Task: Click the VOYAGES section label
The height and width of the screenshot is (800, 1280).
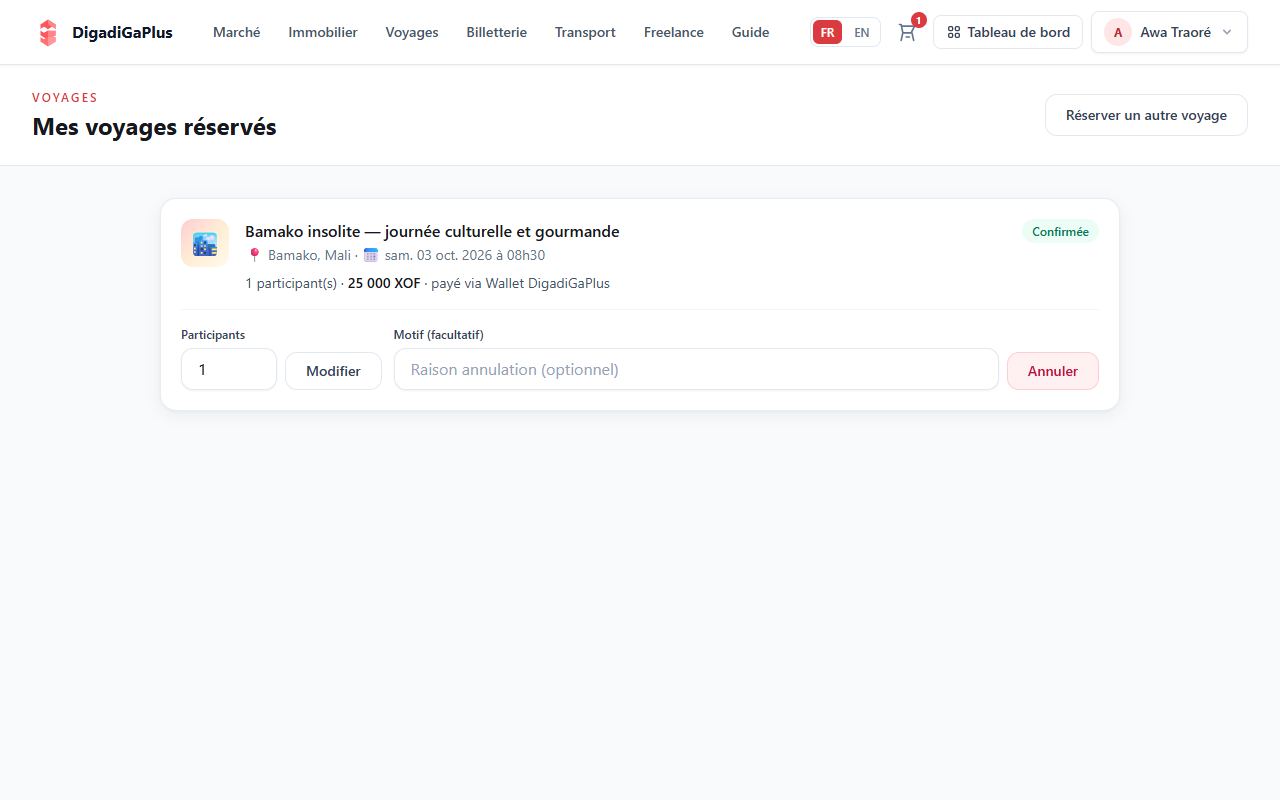Action: pyautogui.click(x=65, y=97)
